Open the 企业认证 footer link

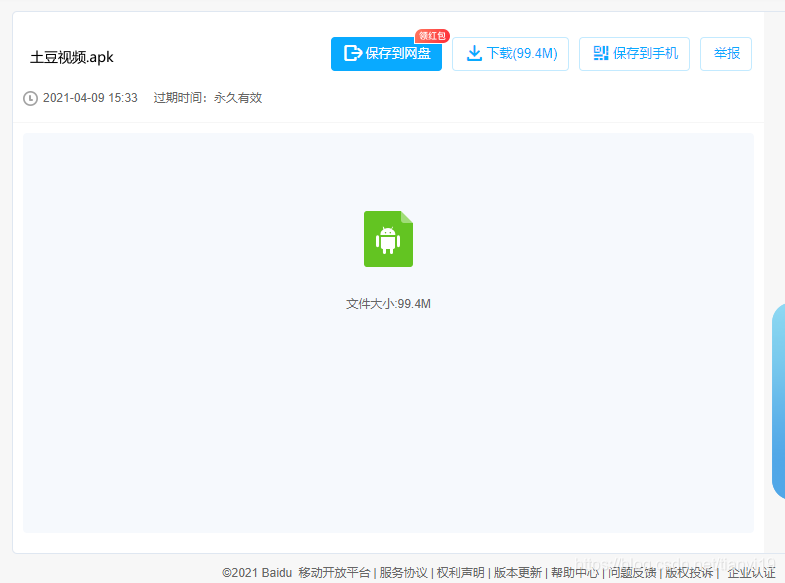pyautogui.click(x=751, y=572)
